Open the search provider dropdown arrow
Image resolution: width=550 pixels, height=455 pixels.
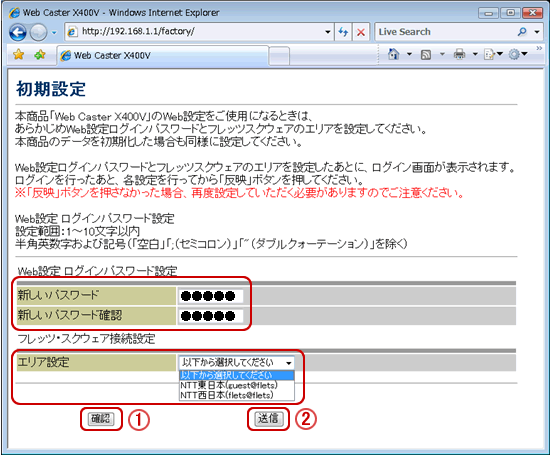537,32
